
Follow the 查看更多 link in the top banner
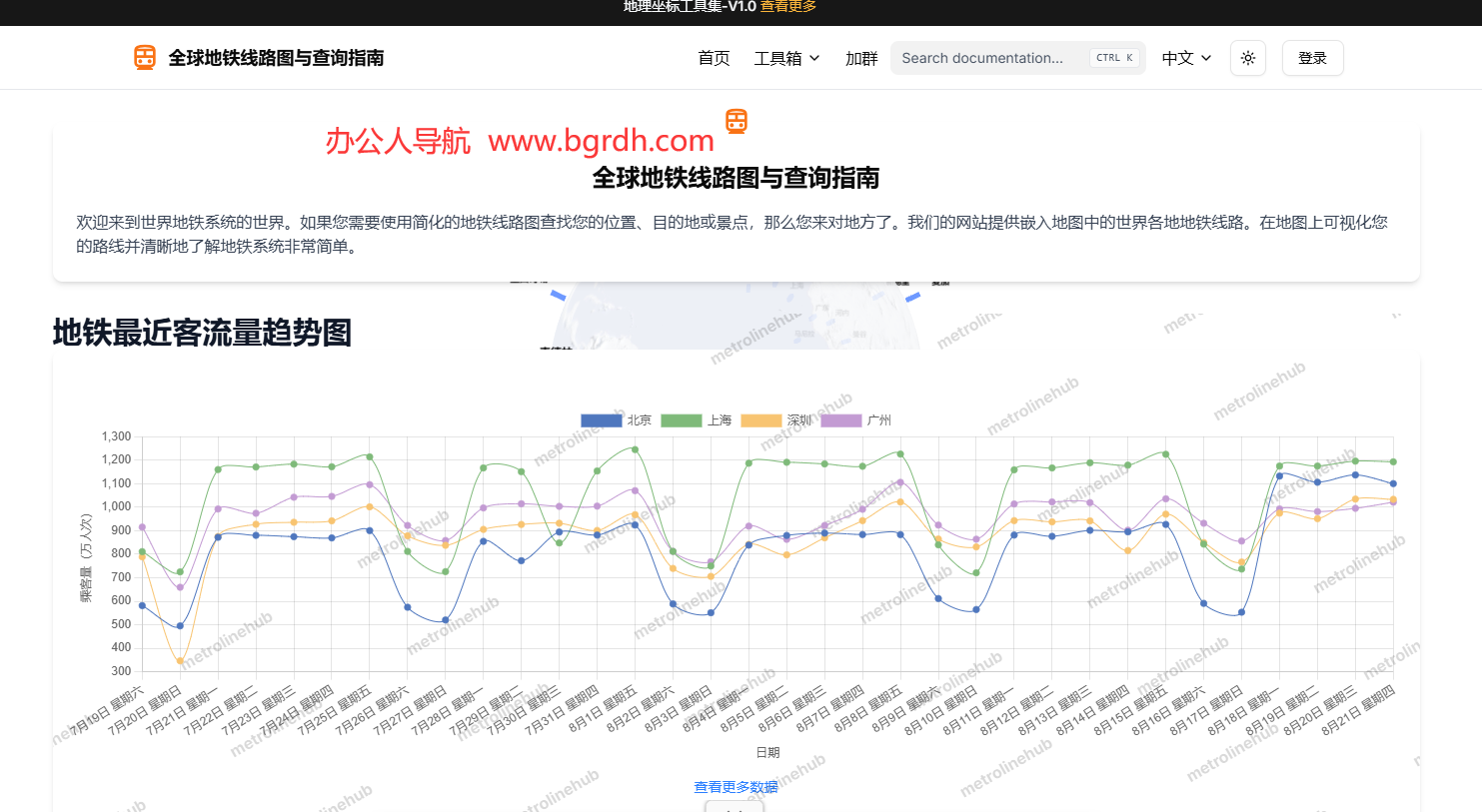tap(788, 7)
